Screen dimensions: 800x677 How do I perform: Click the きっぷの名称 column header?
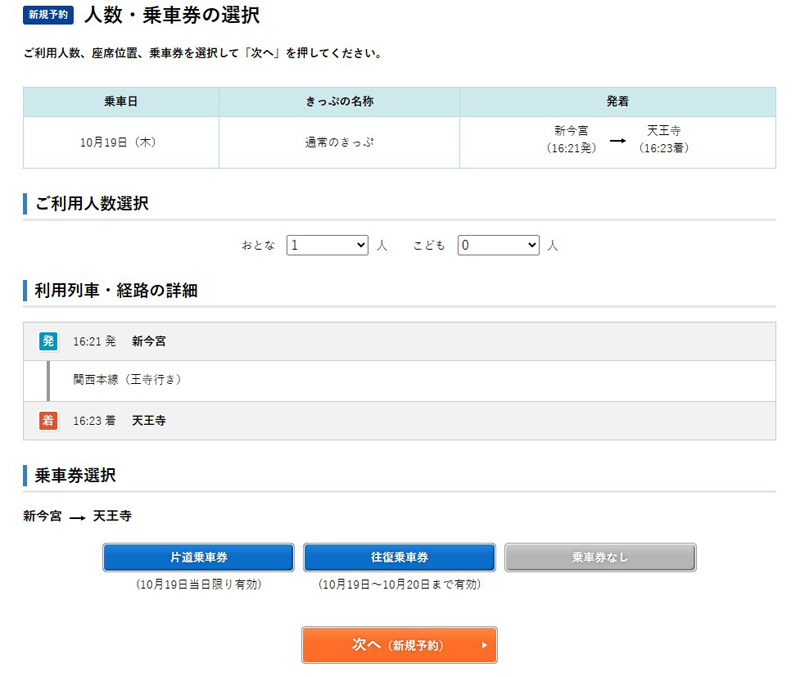pyautogui.click(x=339, y=102)
